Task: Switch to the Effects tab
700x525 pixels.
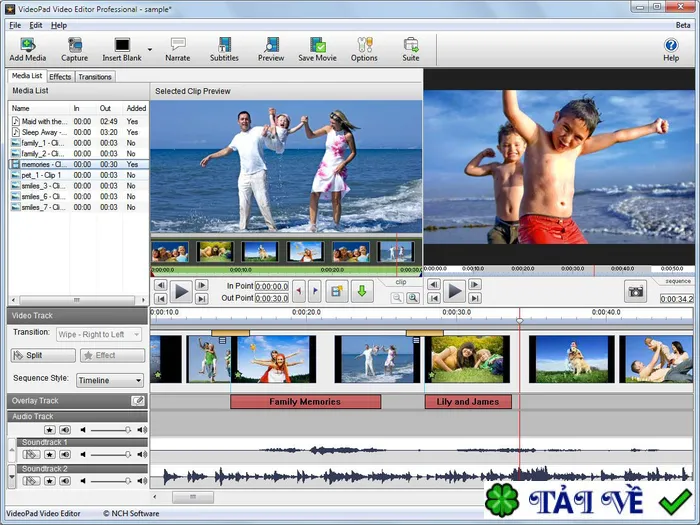Action: [60, 77]
